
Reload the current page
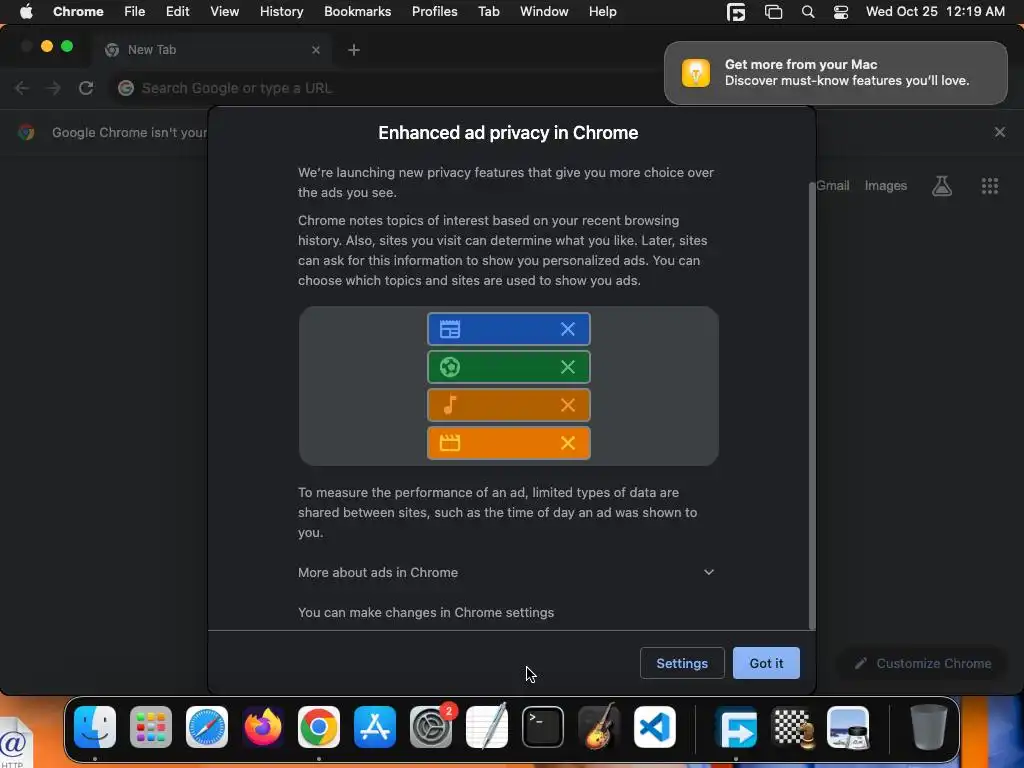click(x=86, y=88)
